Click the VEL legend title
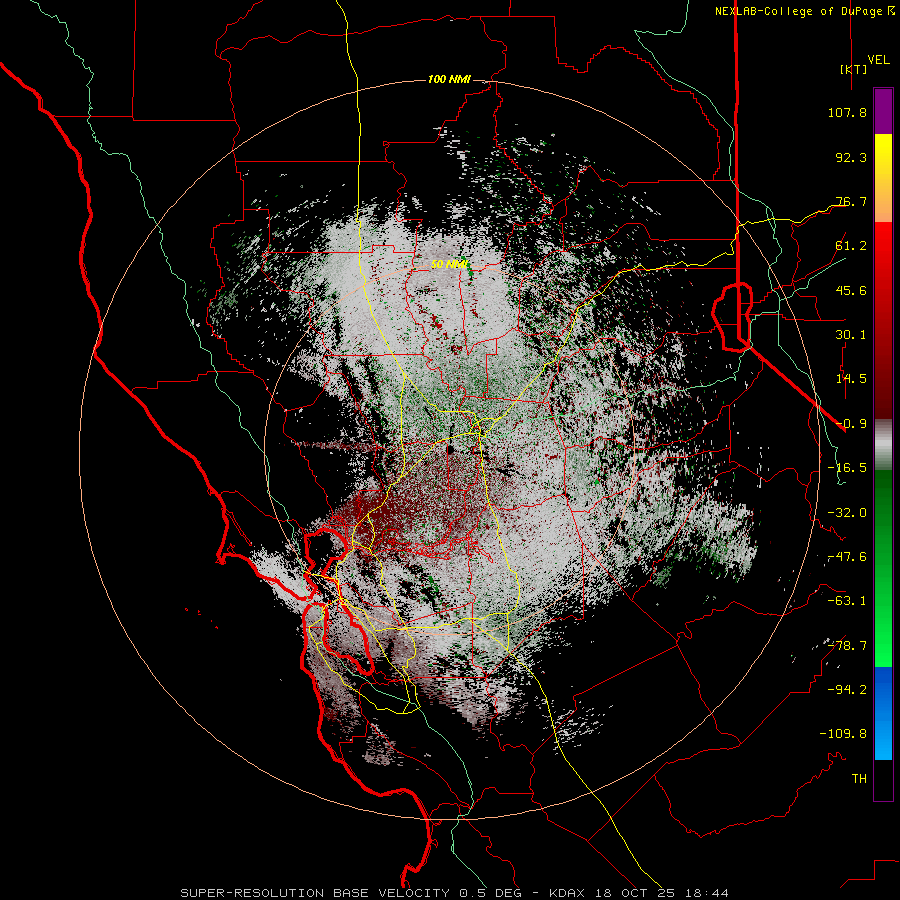The width and height of the screenshot is (900, 900). pyautogui.click(x=878, y=60)
